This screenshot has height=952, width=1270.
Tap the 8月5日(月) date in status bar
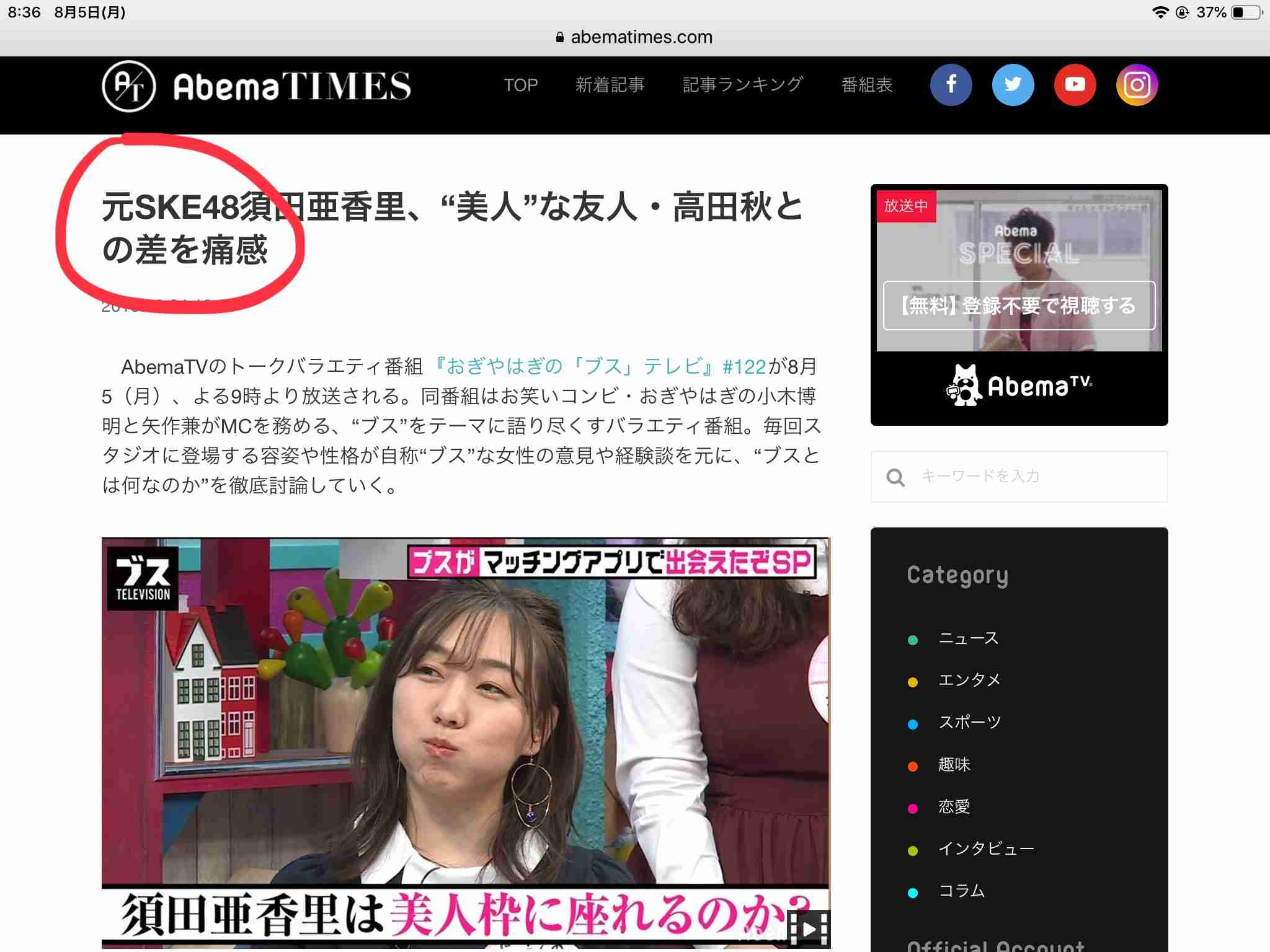pos(90,12)
